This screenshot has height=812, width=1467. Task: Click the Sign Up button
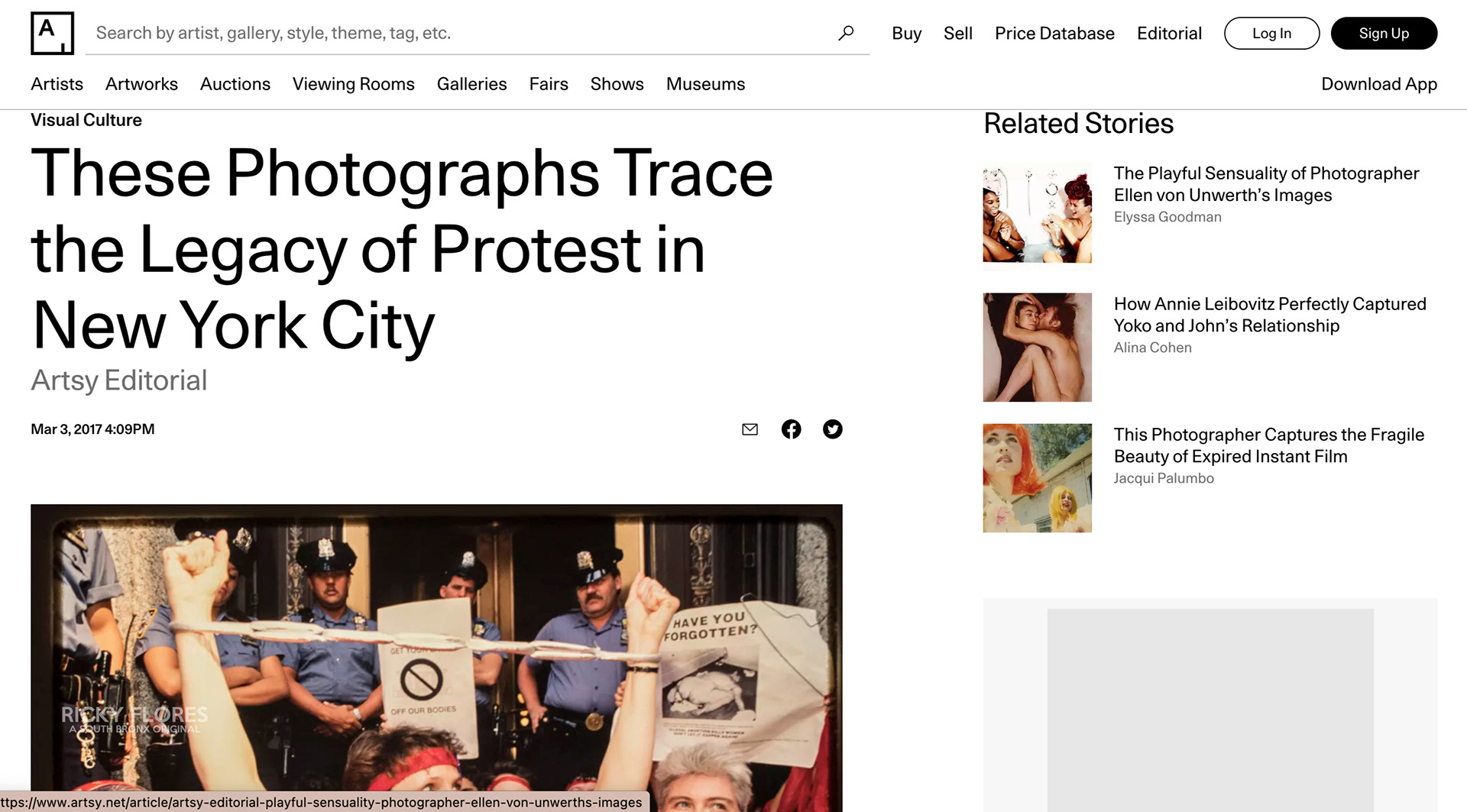1384,34
